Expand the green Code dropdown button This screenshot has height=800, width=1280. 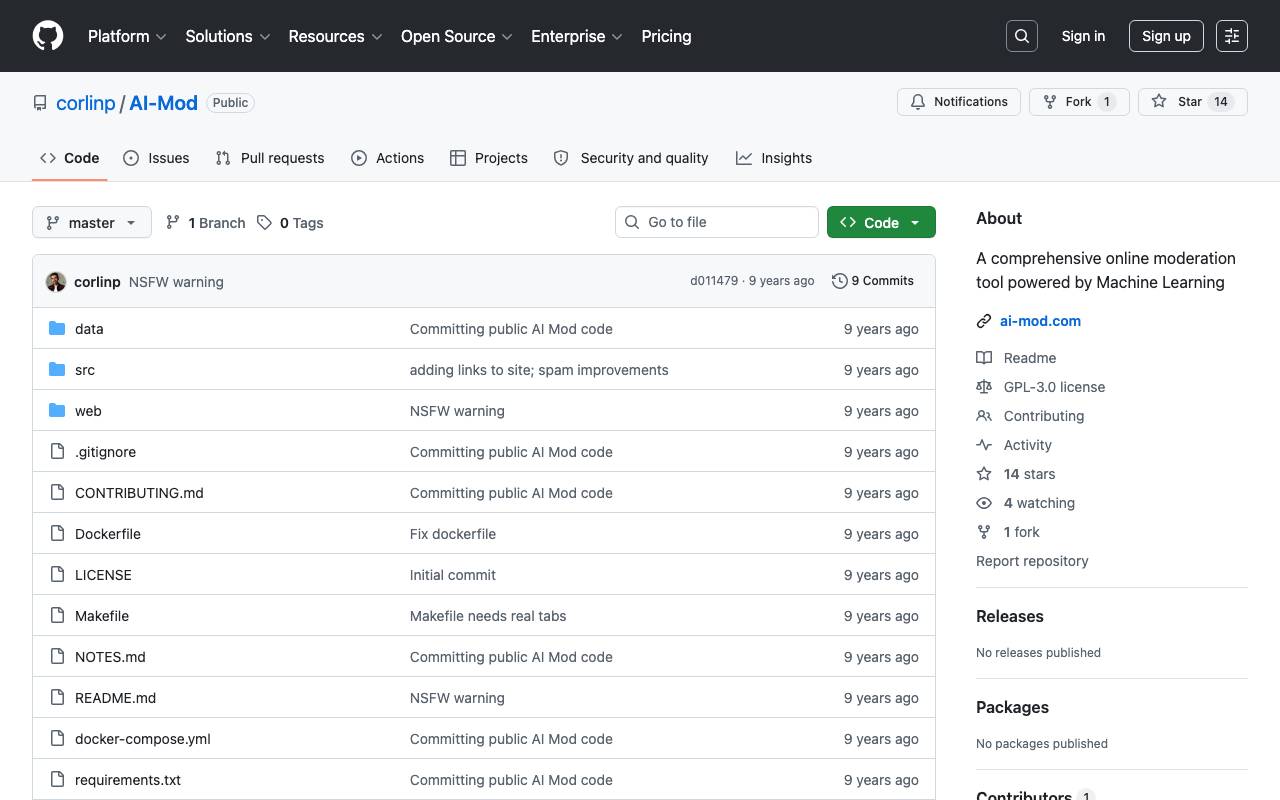pos(881,222)
